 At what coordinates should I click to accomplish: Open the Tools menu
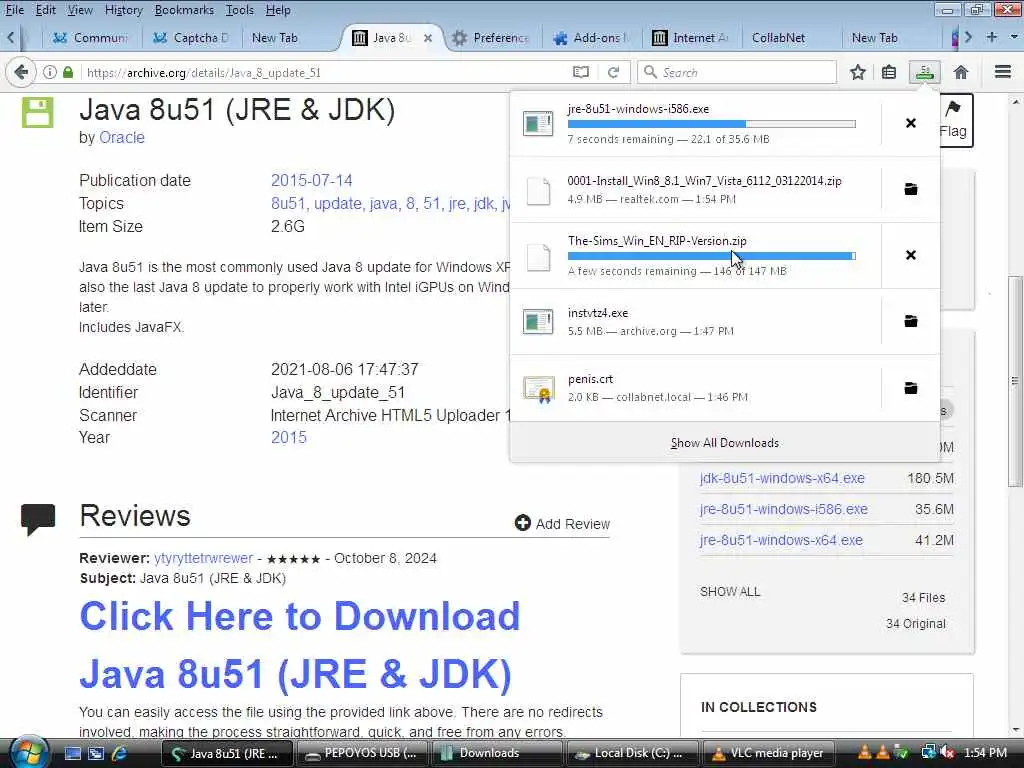click(x=240, y=10)
